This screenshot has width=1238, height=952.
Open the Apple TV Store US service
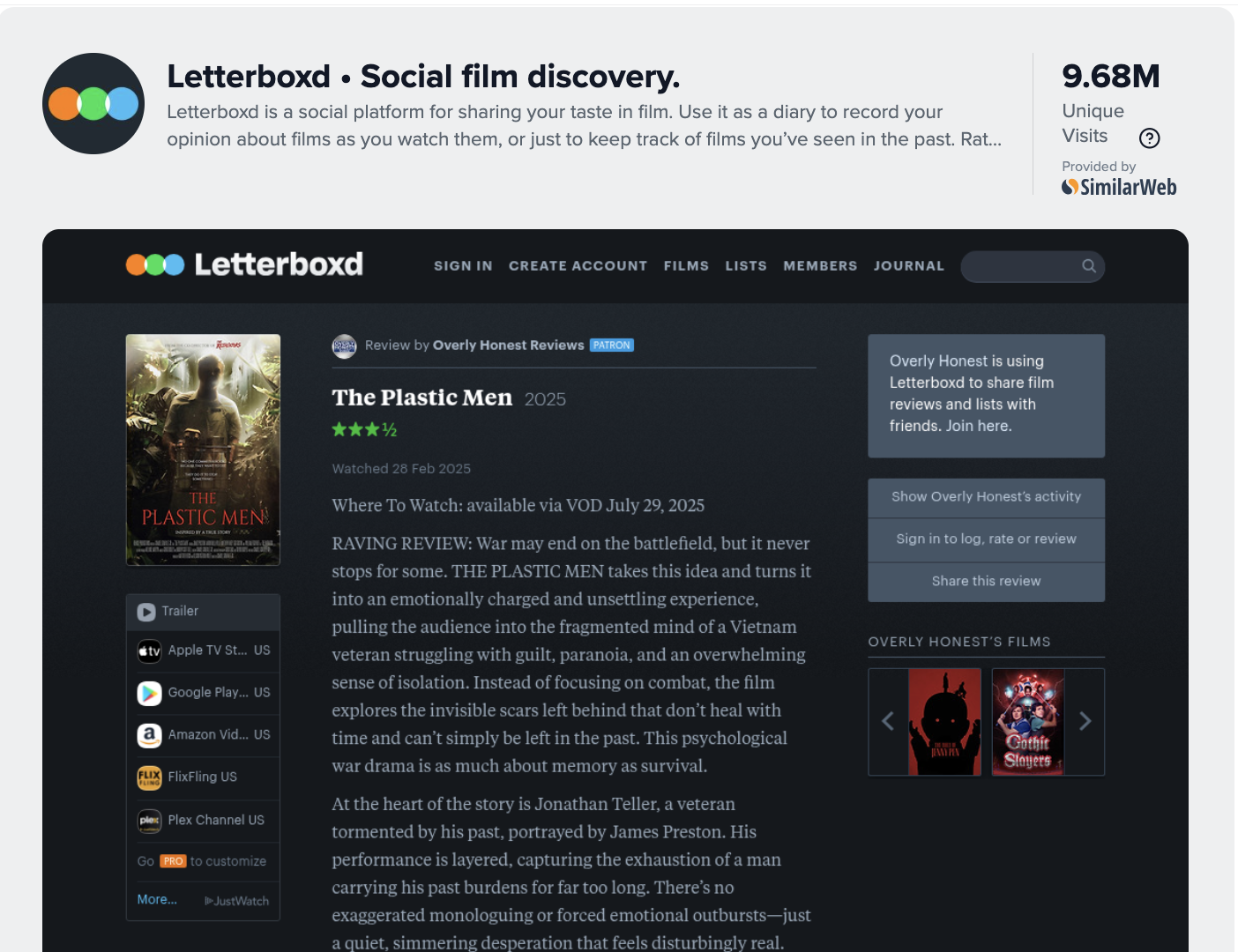click(203, 651)
